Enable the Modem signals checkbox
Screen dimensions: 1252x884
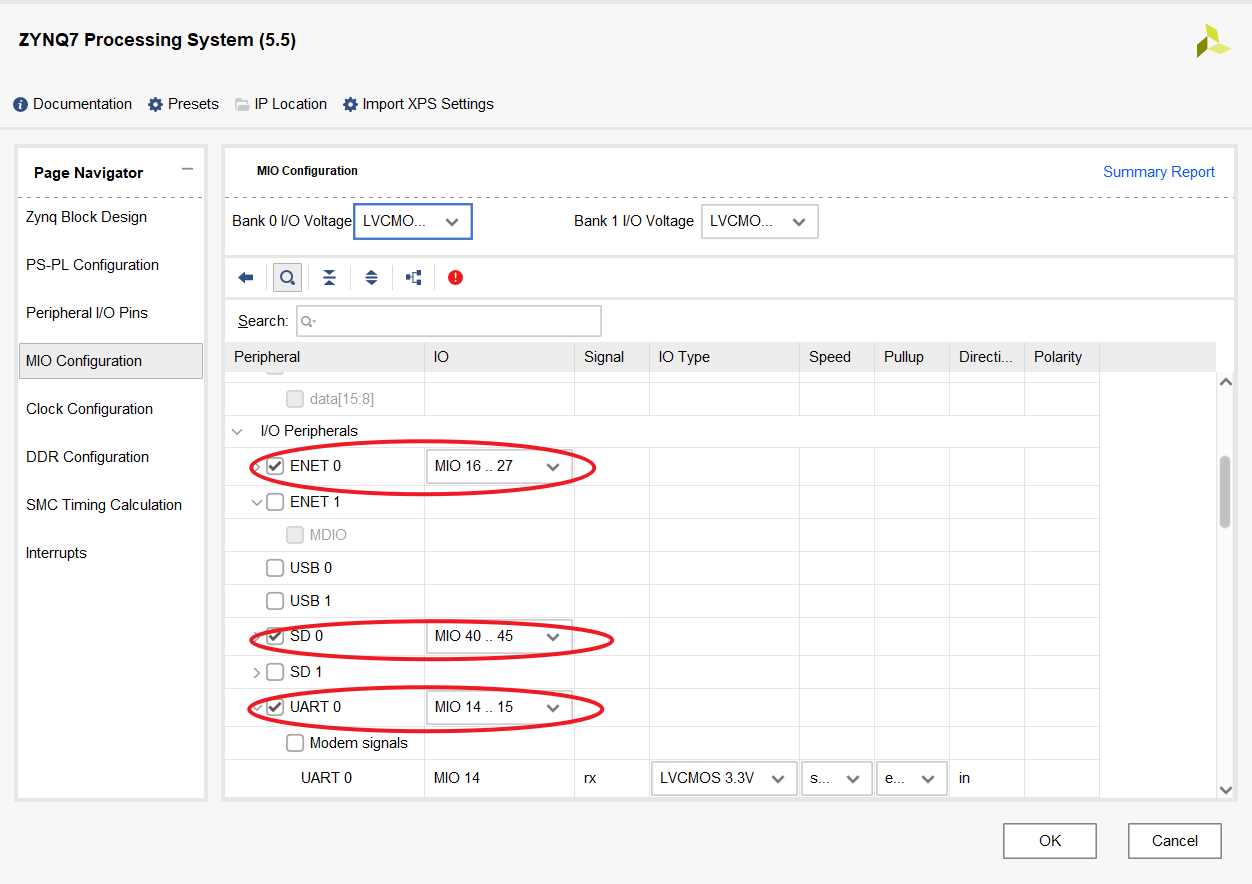coord(295,743)
